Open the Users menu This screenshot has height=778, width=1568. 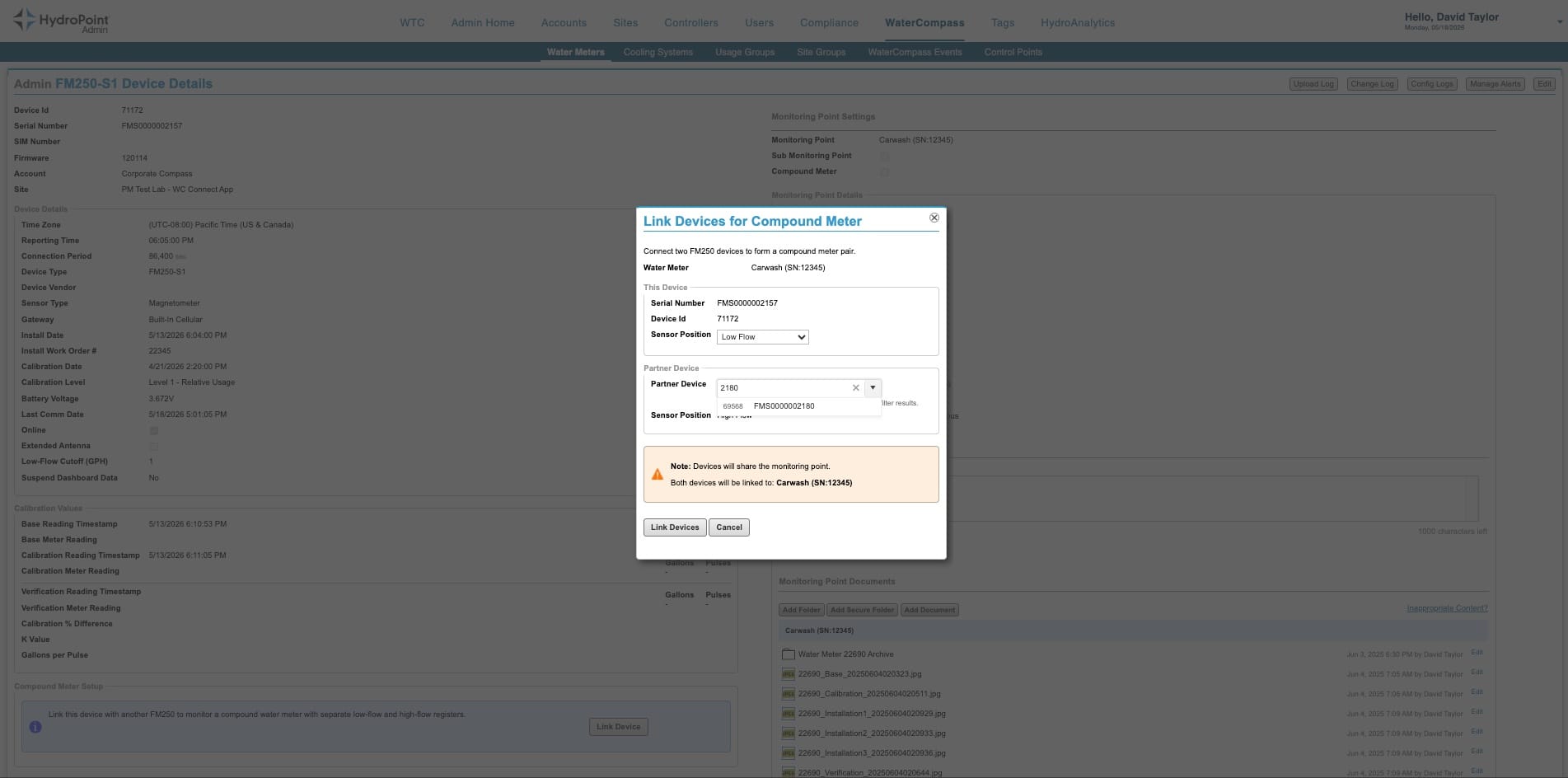pos(759,22)
